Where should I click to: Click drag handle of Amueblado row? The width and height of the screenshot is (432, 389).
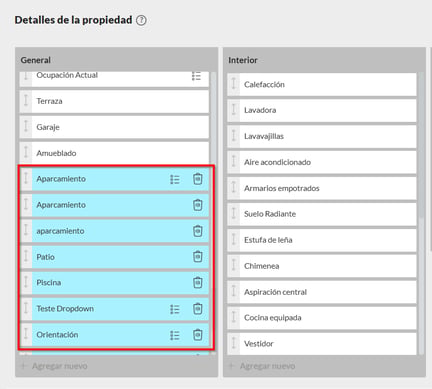[x=26, y=153]
